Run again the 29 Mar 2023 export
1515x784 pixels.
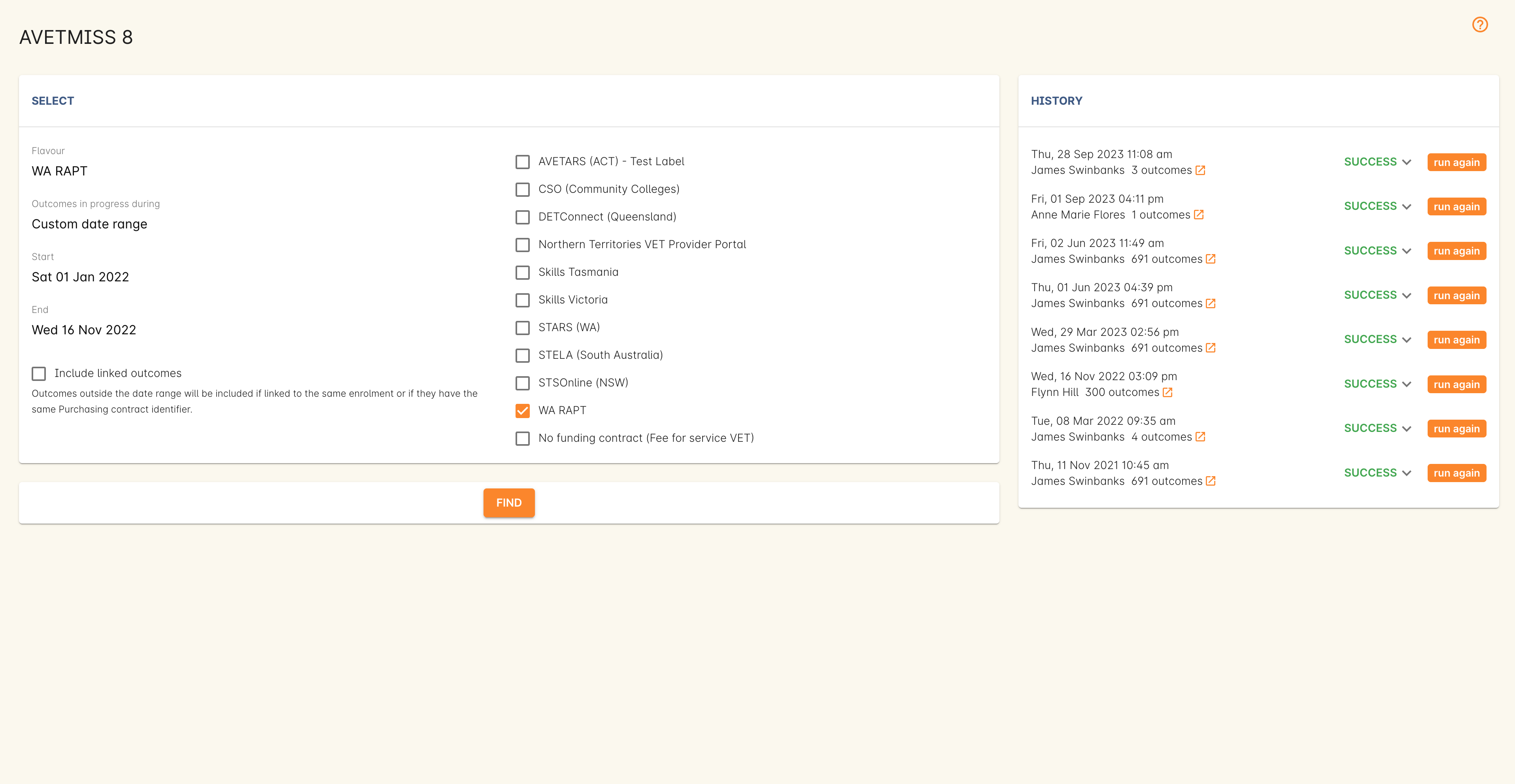tap(1456, 340)
